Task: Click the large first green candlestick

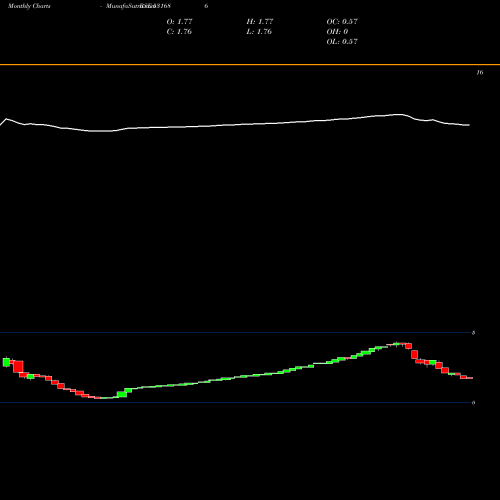Action: click(x=6, y=362)
